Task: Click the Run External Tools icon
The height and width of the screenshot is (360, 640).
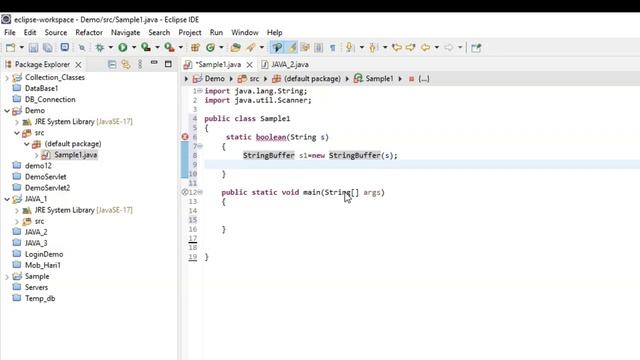Action: pyautogui.click(x=169, y=48)
